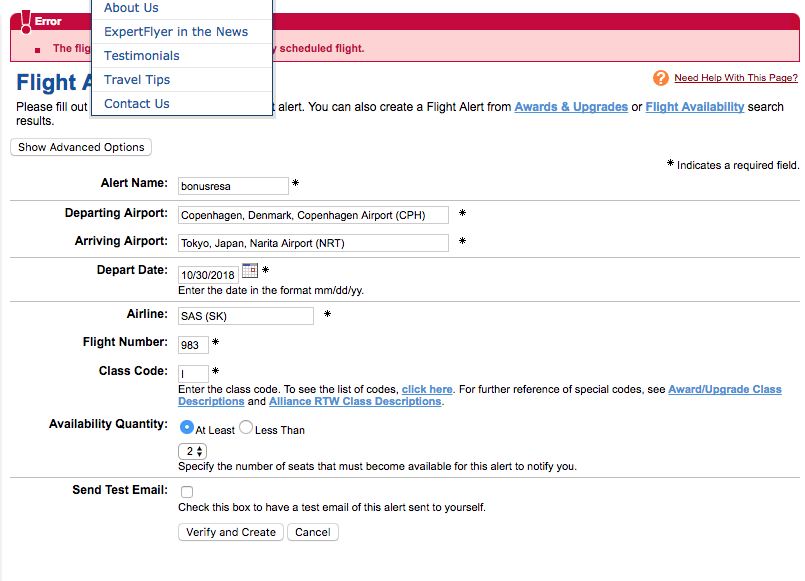Follow the Awards & Upgrades link
This screenshot has width=805, height=581.
tap(571, 107)
